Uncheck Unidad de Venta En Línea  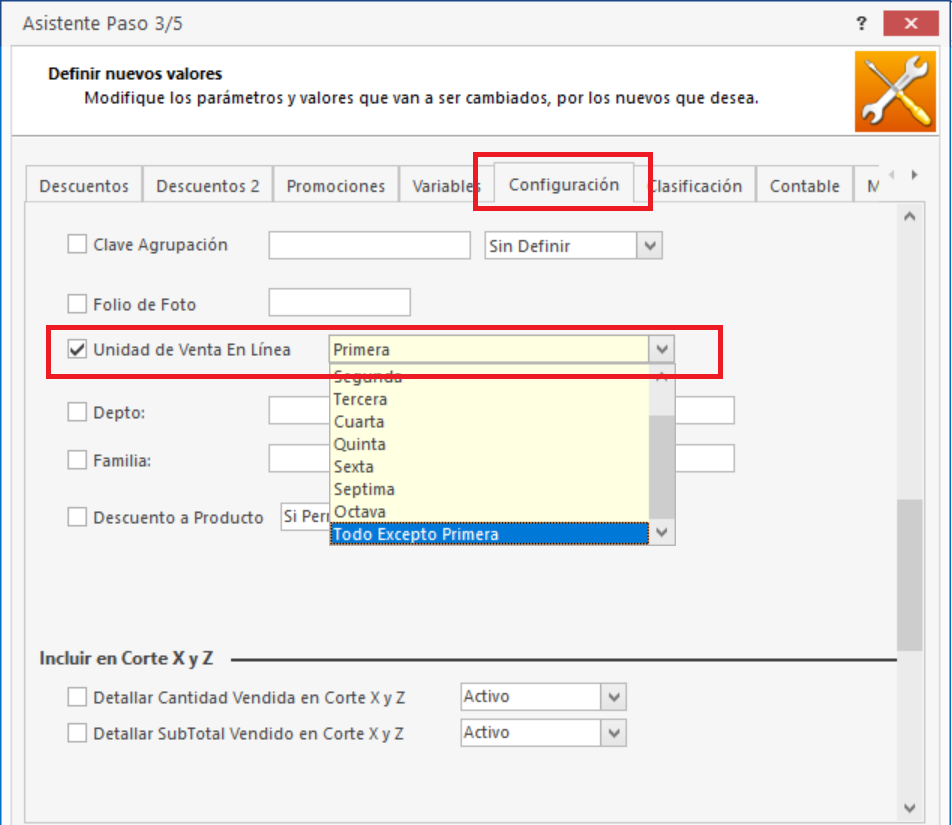point(77,350)
